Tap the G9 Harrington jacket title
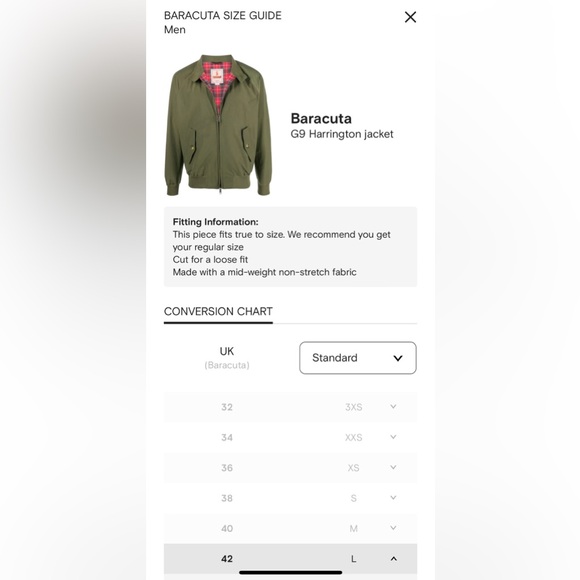The image size is (580, 580). tap(342, 134)
